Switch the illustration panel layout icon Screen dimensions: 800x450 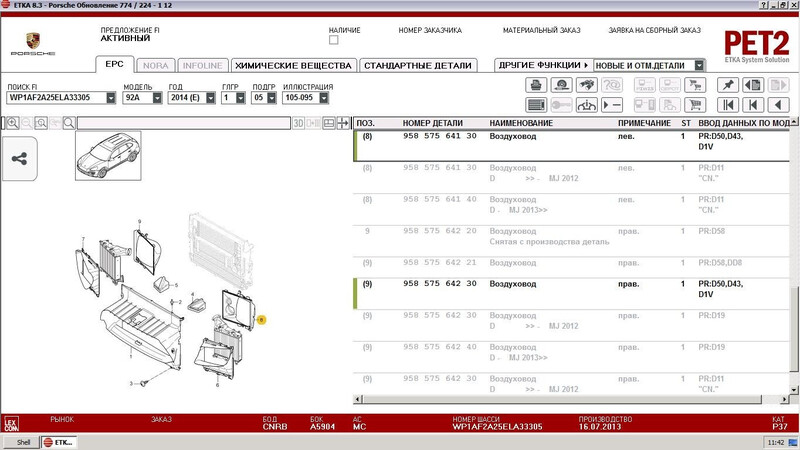click(x=329, y=123)
